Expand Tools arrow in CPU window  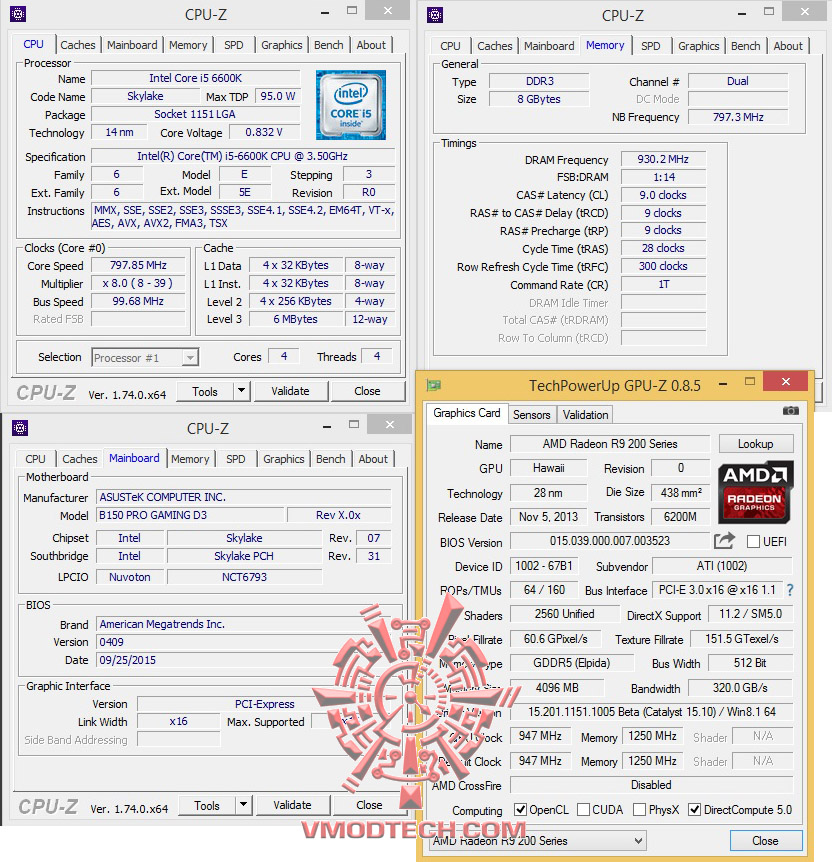241,391
